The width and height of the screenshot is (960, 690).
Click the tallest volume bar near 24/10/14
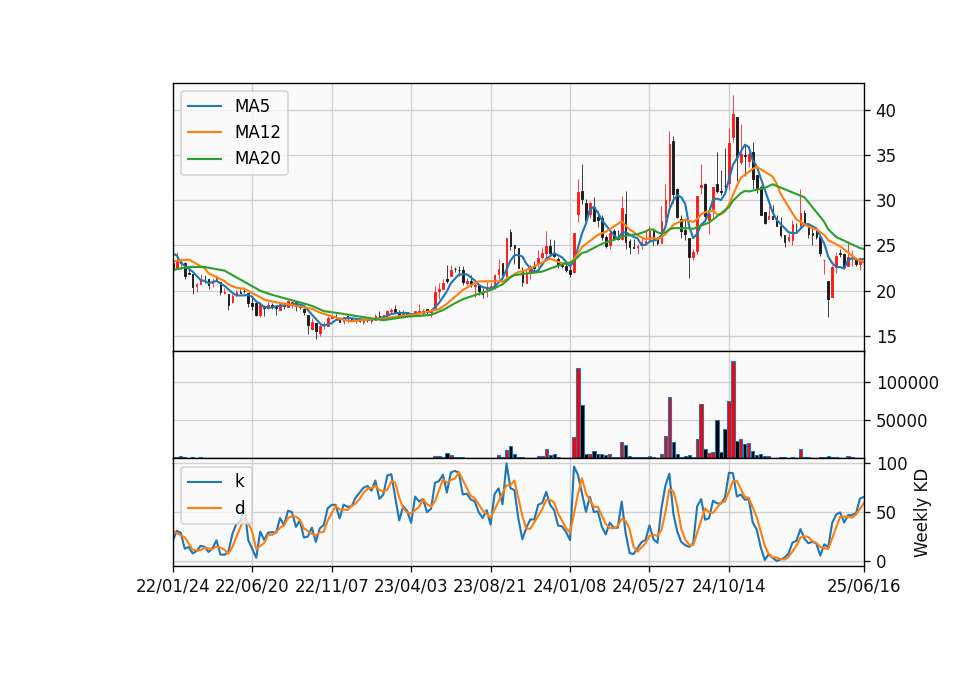pyautogui.click(x=733, y=410)
